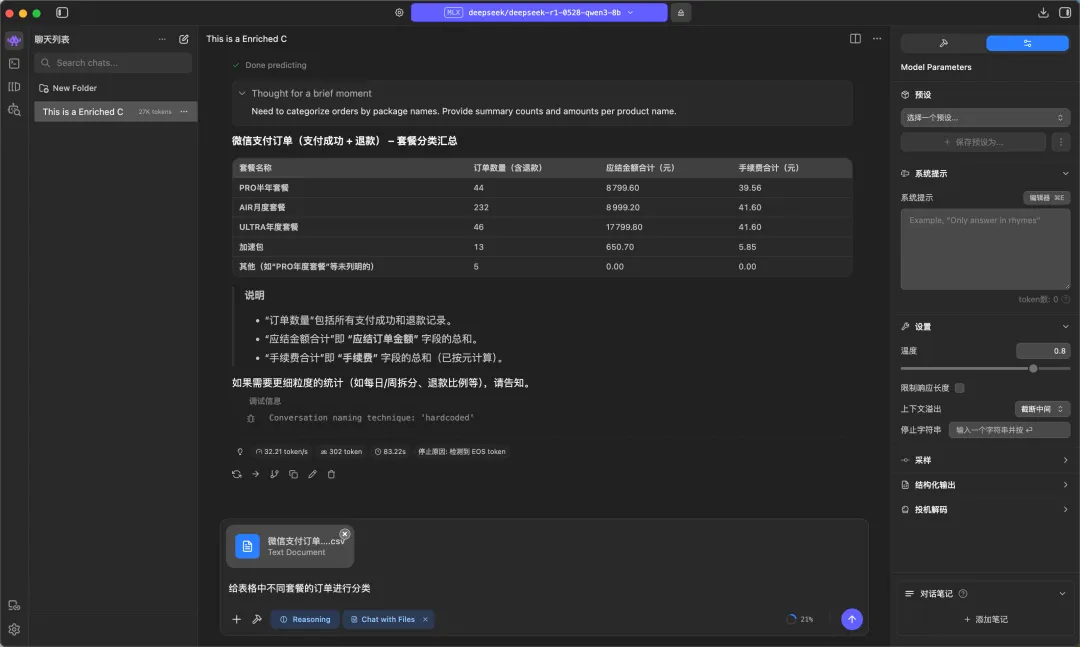Toggle the Reasoning option

(304, 619)
